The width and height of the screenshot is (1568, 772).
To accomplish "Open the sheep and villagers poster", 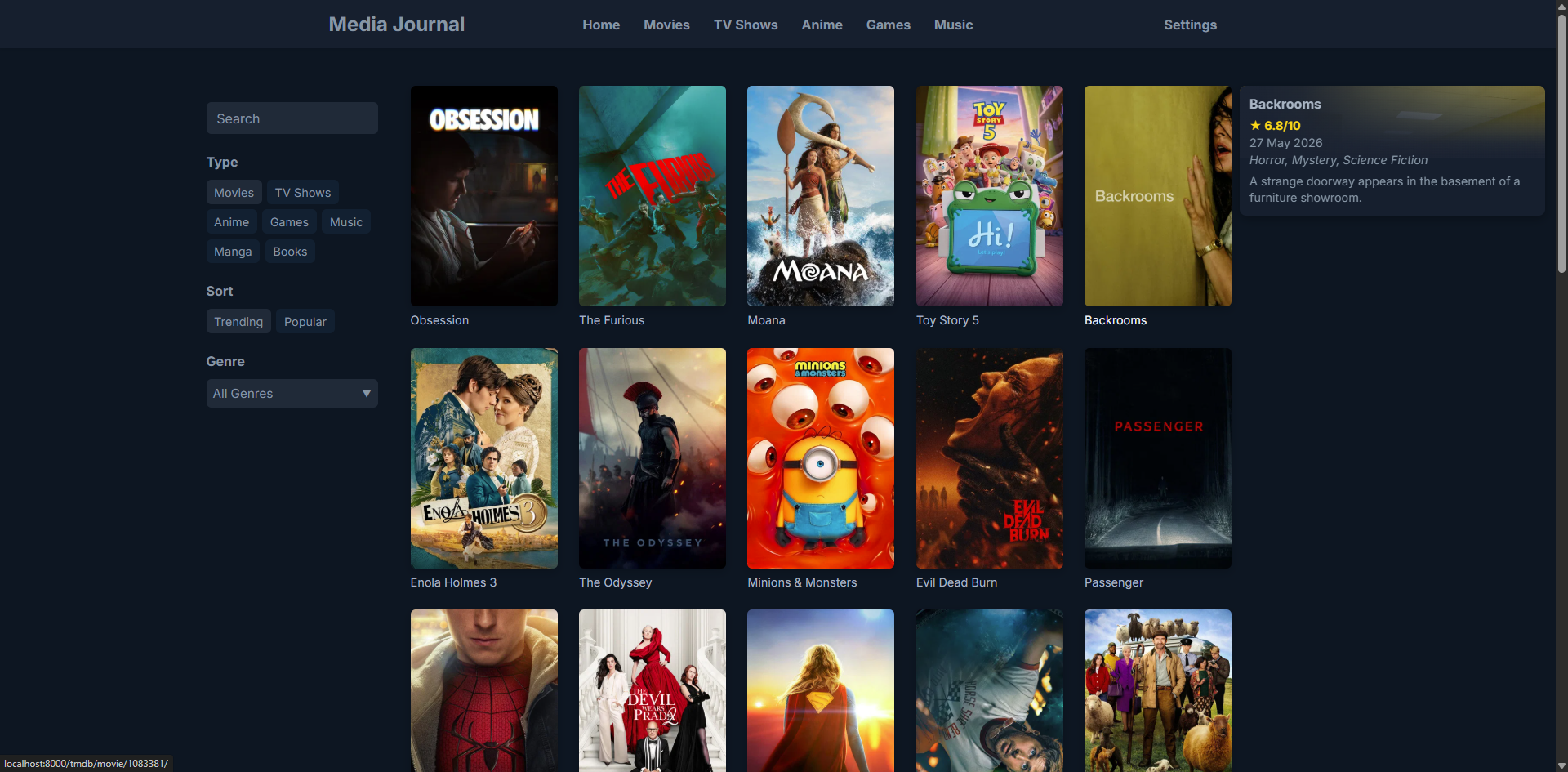I will tap(1158, 691).
